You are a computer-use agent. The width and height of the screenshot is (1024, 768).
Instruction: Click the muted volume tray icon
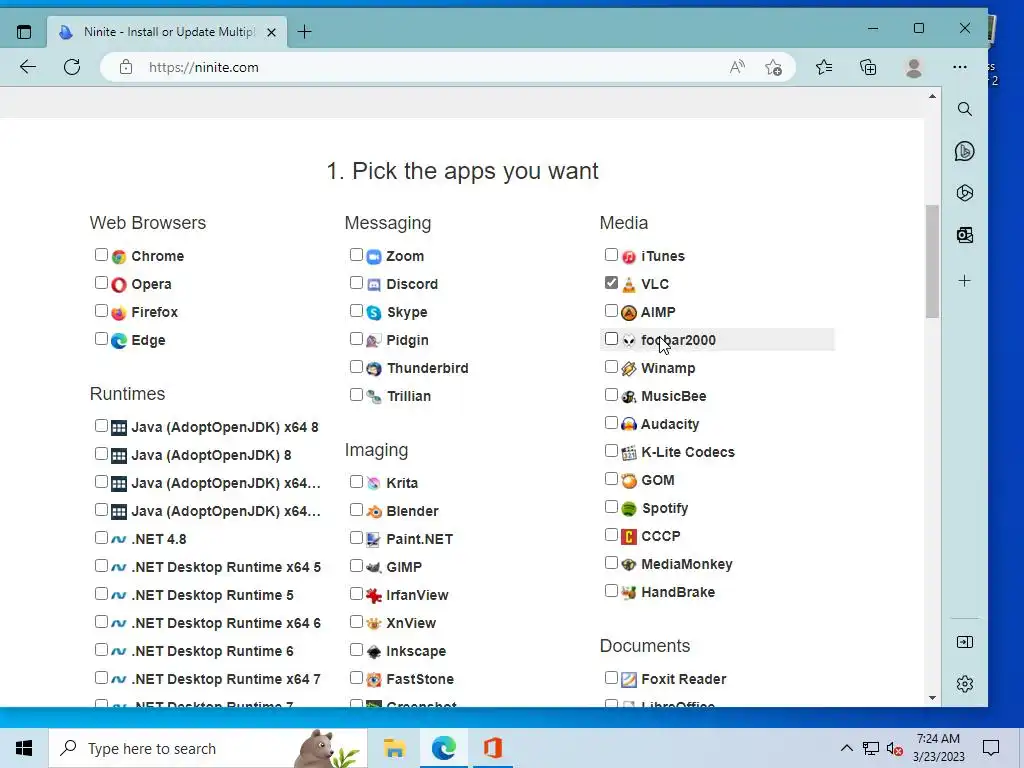click(895, 748)
